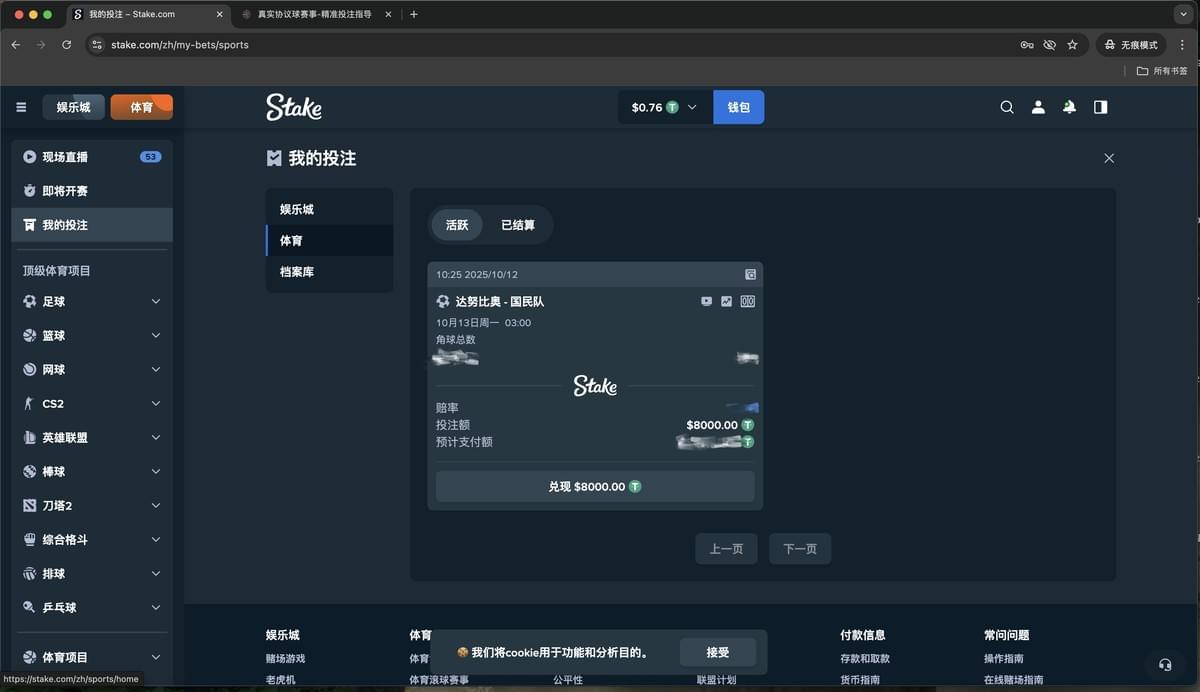Open browser three-dot menu

(x=1181, y=45)
